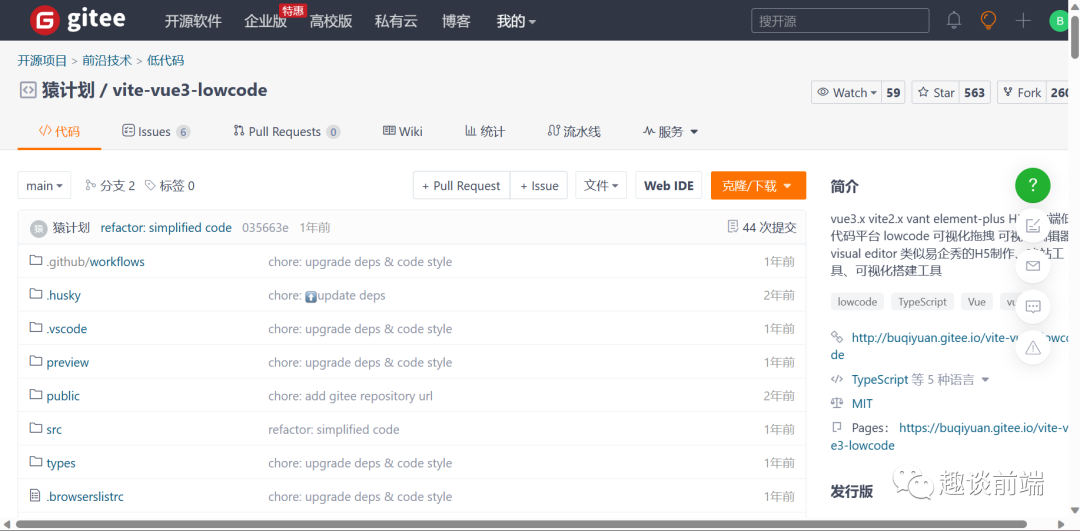Open the 文件 dropdown
This screenshot has height=531, width=1080.
coord(601,185)
